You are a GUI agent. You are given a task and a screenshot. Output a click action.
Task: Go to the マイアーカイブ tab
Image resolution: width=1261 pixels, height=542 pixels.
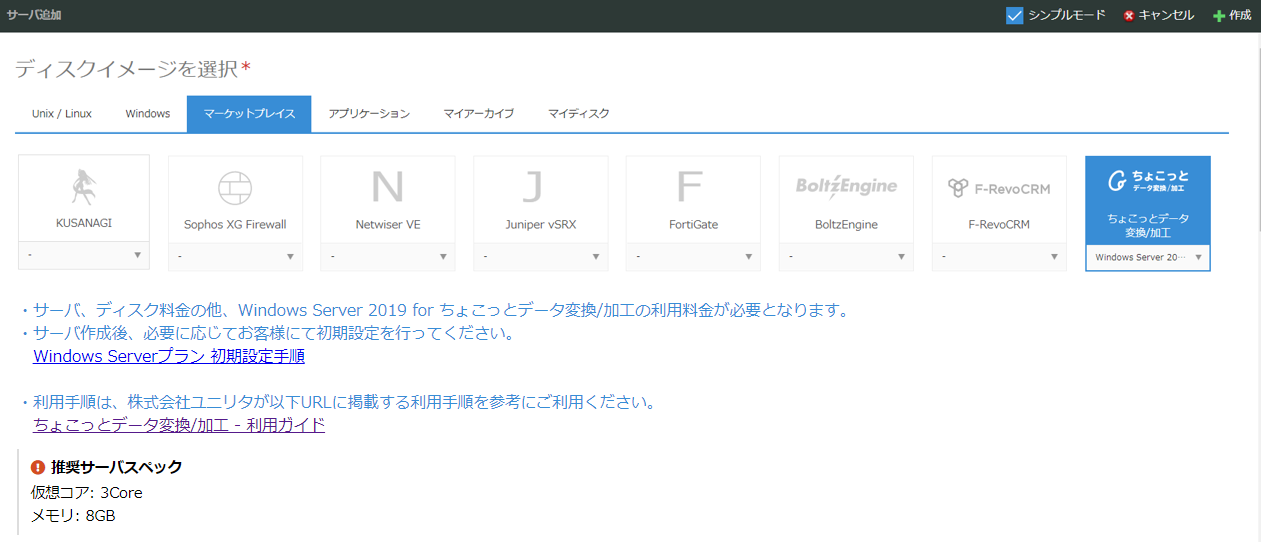click(x=479, y=114)
